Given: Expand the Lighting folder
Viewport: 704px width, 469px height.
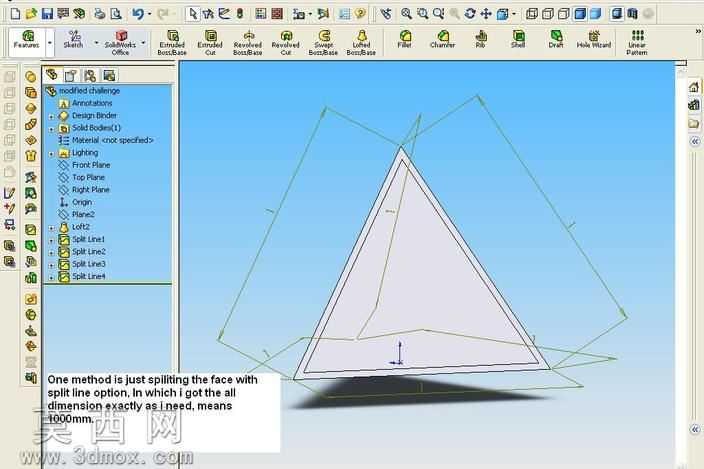Looking at the screenshot, I should (x=51, y=153).
